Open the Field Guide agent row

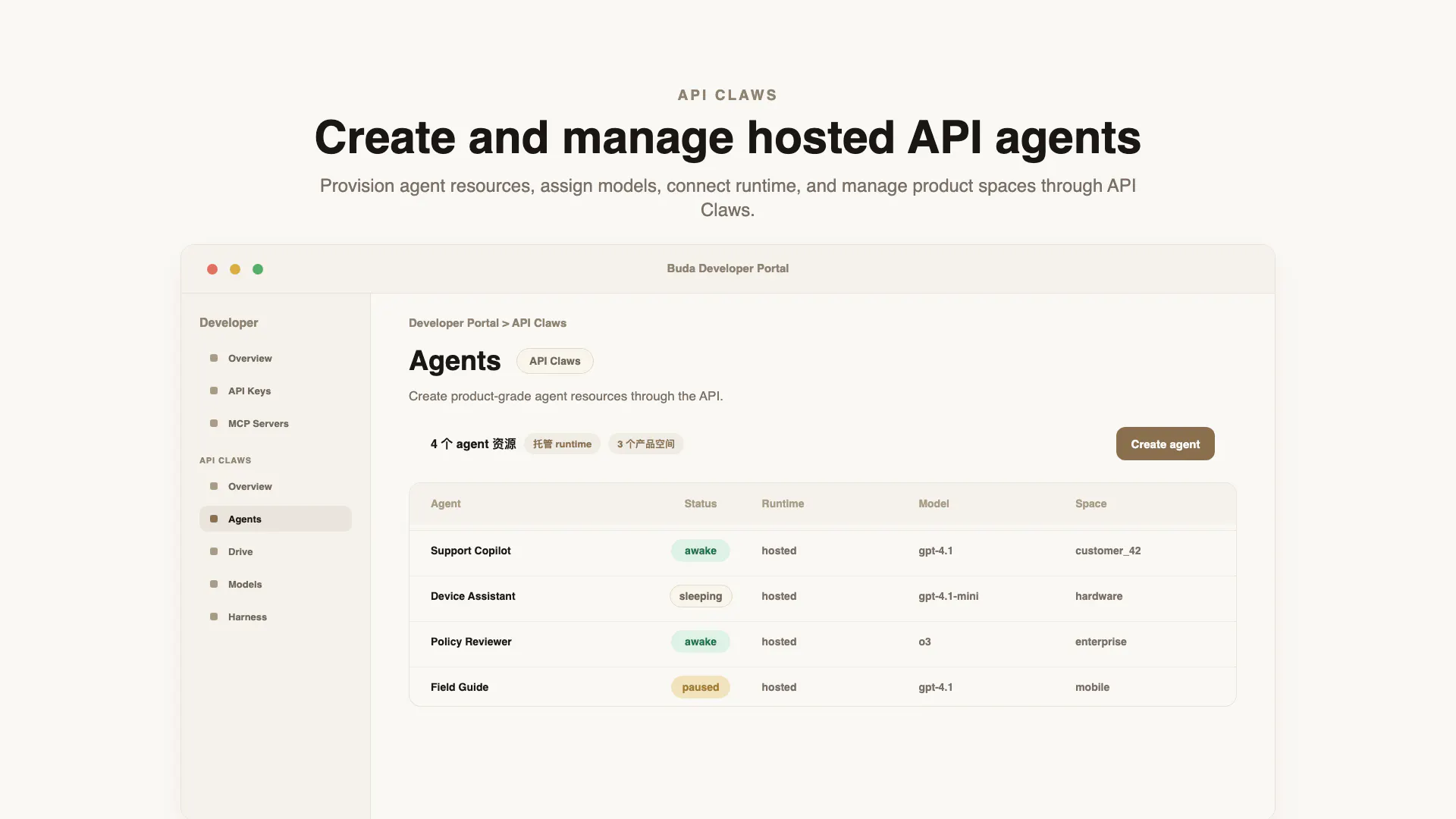pyautogui.click(x=823, y=687)
